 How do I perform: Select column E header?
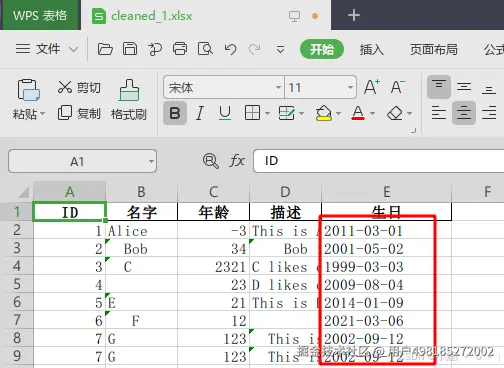(386, 192)
